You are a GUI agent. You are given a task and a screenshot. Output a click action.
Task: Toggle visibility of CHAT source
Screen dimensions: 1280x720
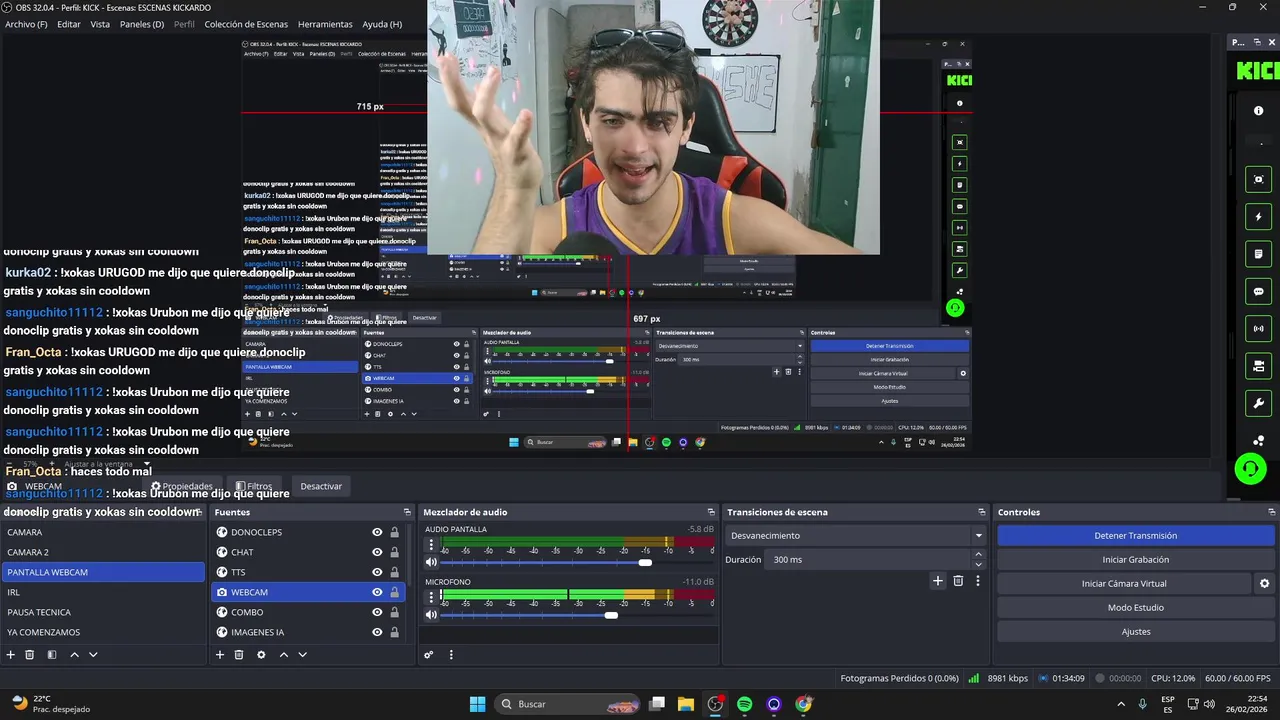click(x=377, y=552)
